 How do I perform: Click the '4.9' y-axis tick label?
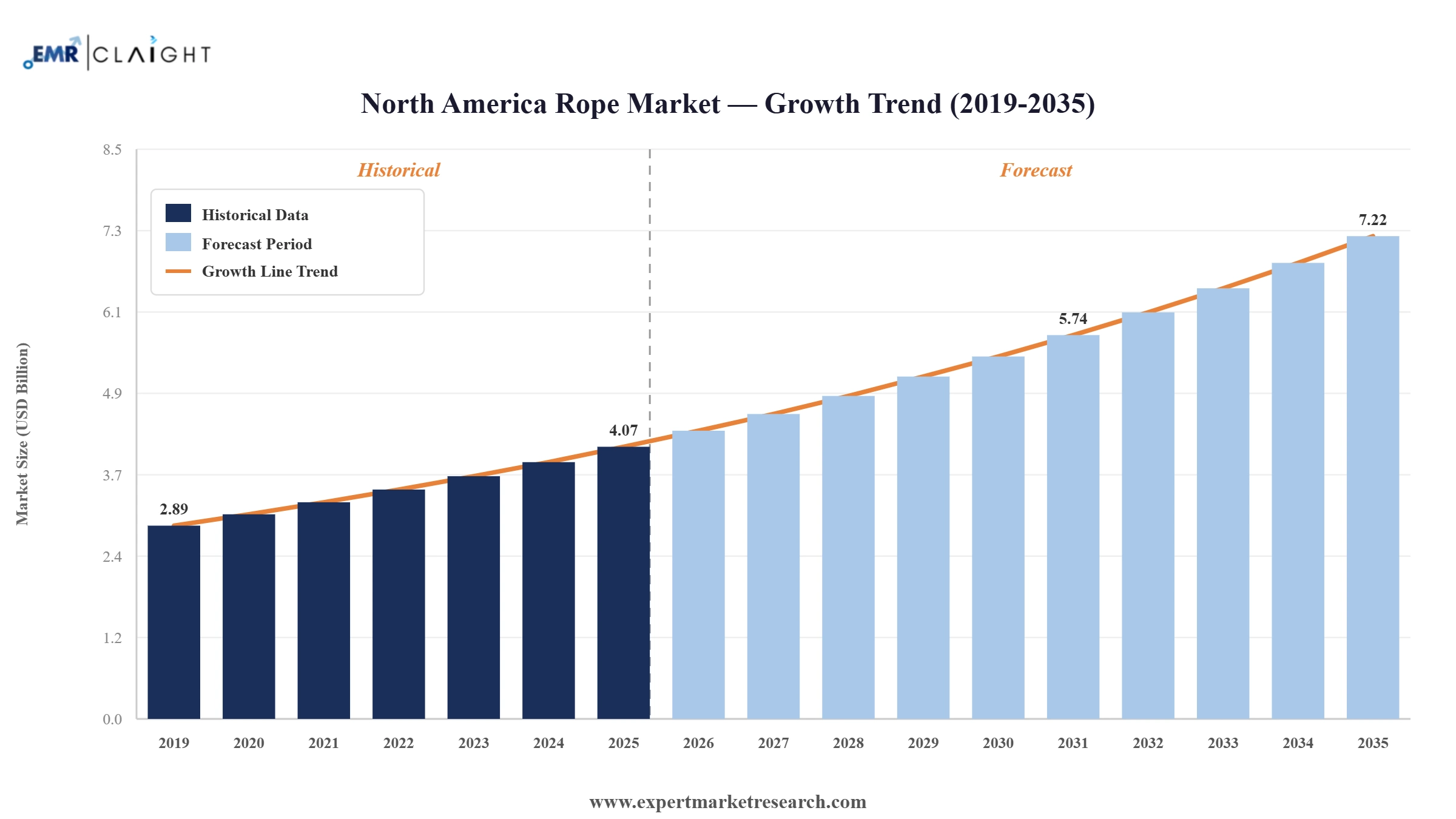point(112,394)
